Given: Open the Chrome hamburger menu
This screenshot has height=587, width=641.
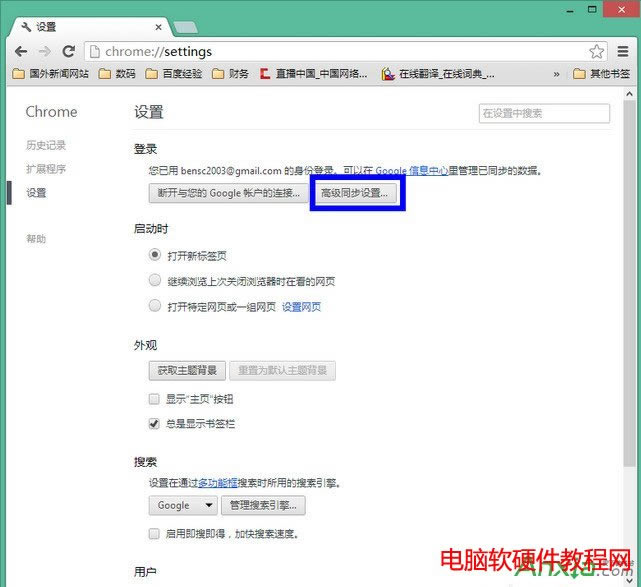Looking at the screenshot, I should 624,51.
